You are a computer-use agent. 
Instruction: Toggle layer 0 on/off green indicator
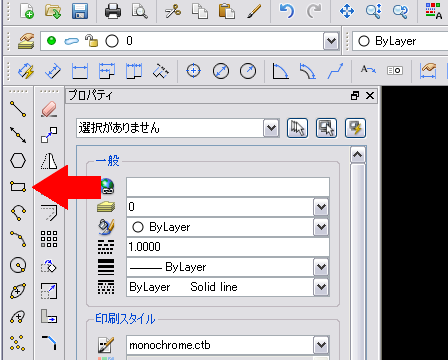(x=51, y=41)
